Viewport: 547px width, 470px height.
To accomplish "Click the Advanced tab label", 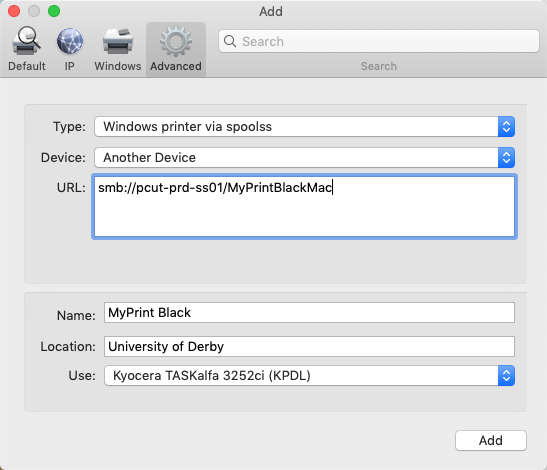I will point(175,66).
